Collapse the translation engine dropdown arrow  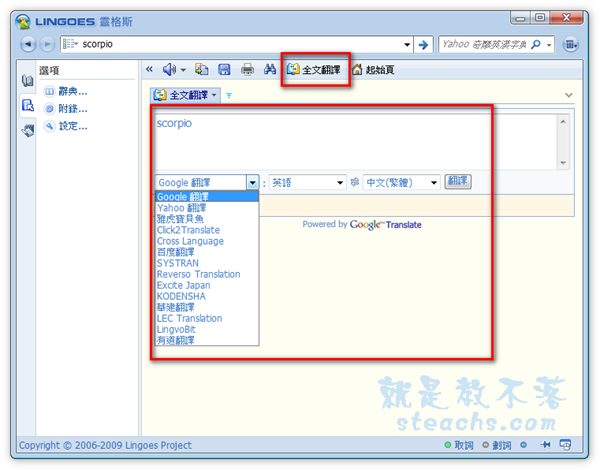point(253,183)
